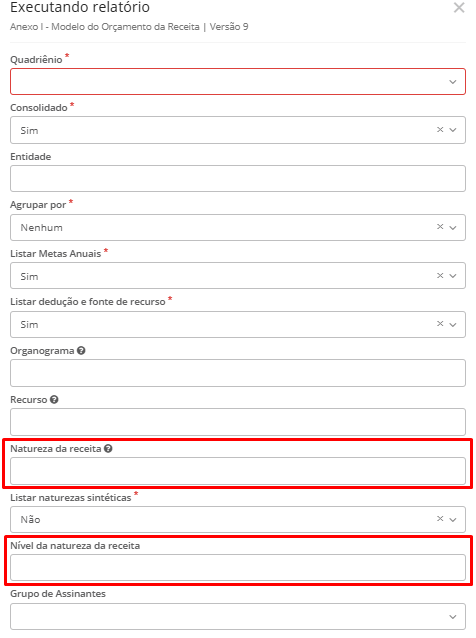Clear the Listar naturezas sintéticas value
This screenshot has height=638, width=476.
[x=440, y=518]
